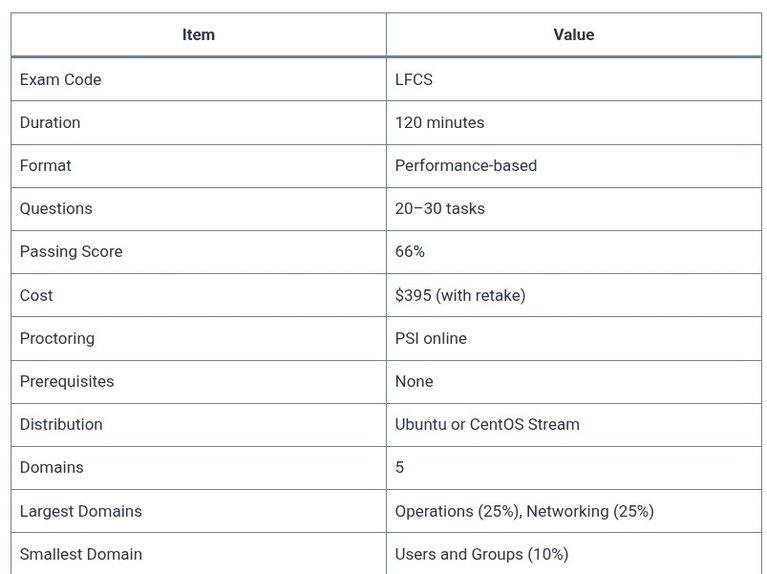Image resolution: width=767 pixels, height=574 pixels.
Task: Click the Value column header
Action: pos(574,35)
